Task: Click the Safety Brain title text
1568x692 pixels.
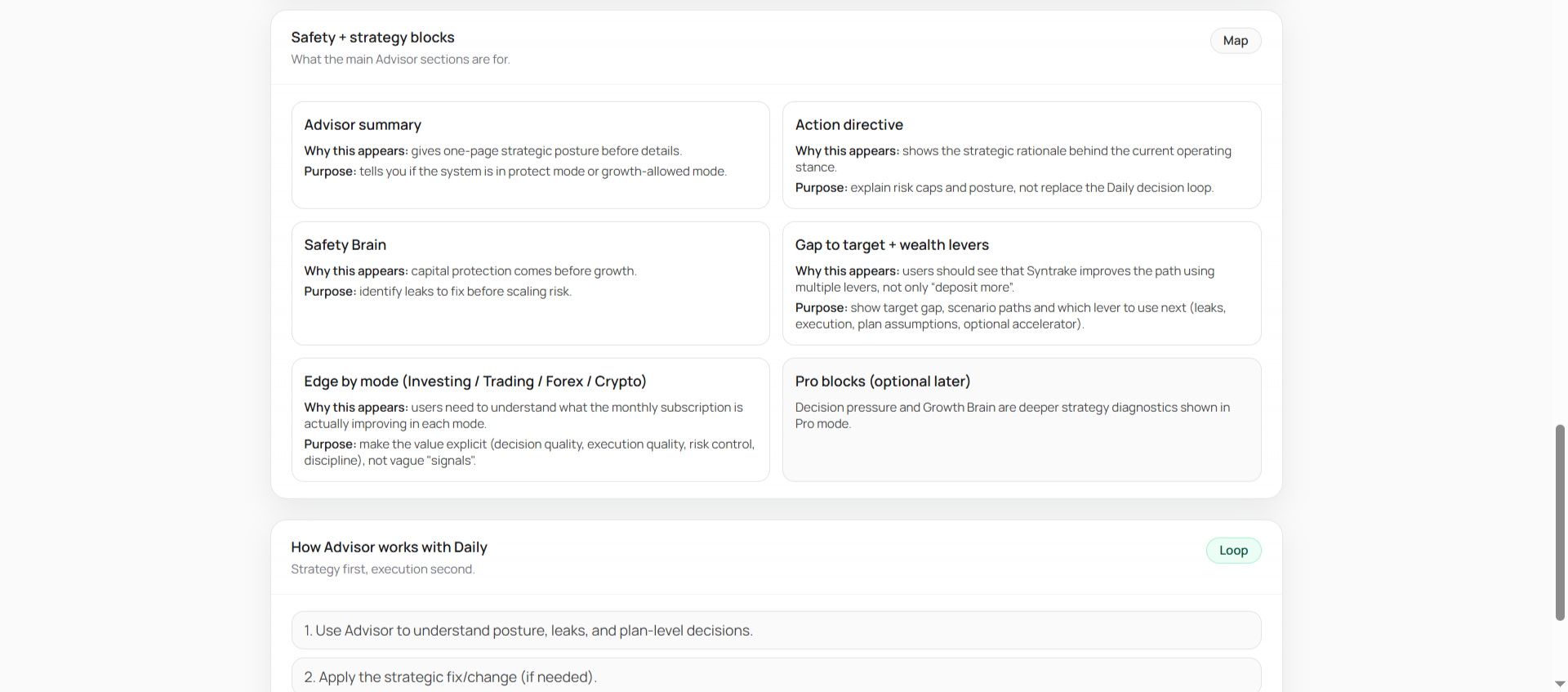Action: [x=345, y=244]
